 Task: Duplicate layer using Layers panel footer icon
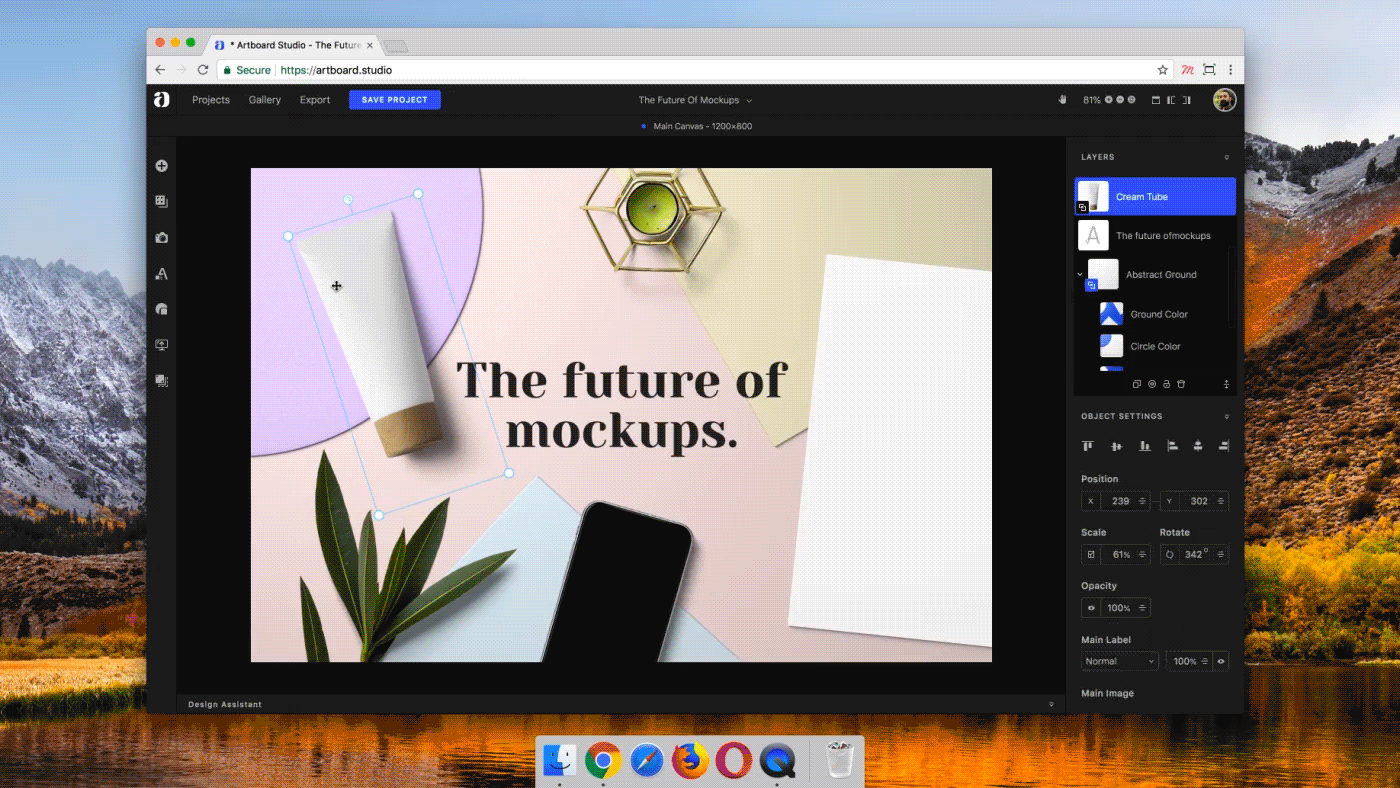pyautogui.click(x=1137, y=384)
